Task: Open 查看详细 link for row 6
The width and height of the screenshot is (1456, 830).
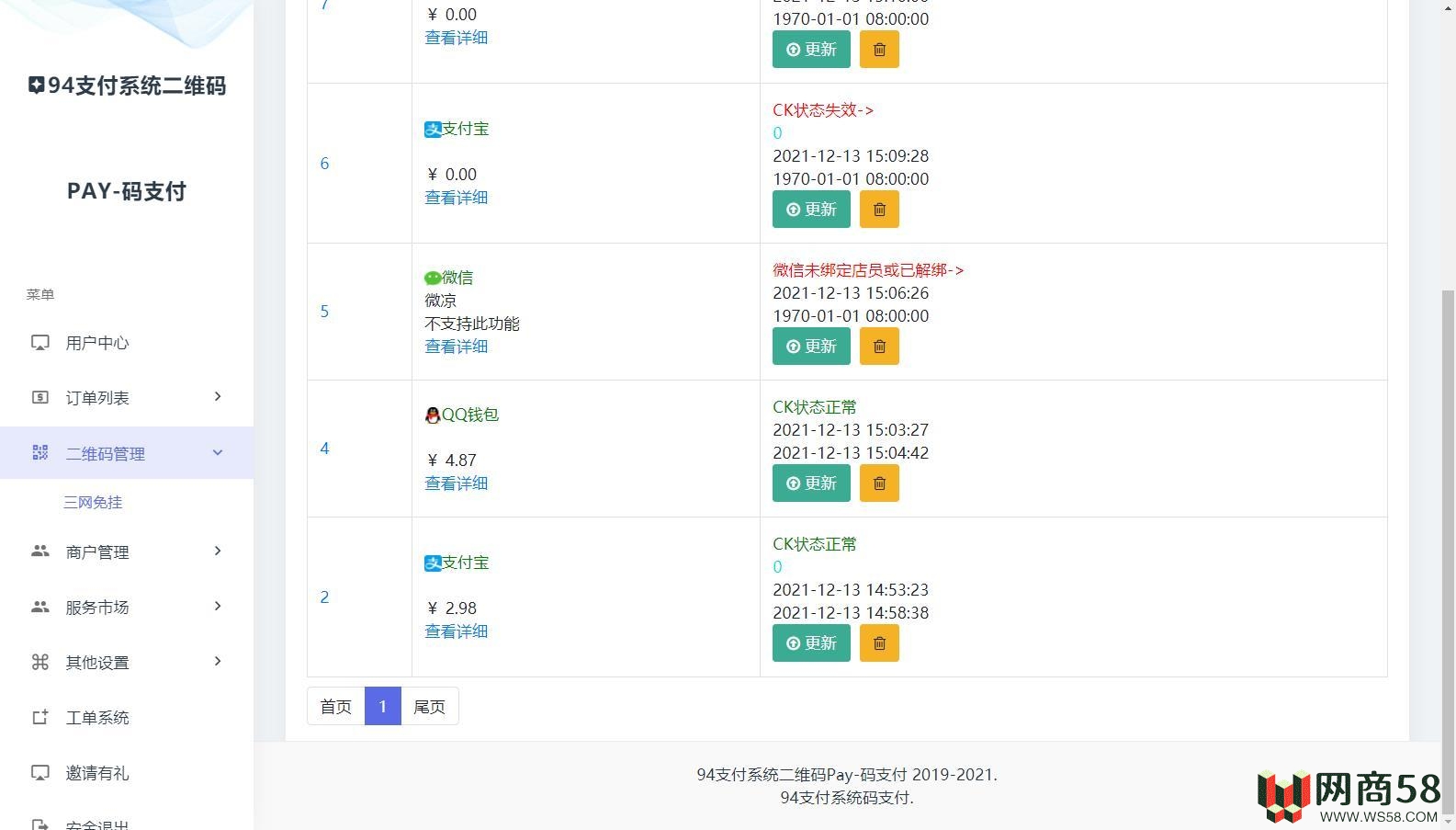Action: click(456, 198)
